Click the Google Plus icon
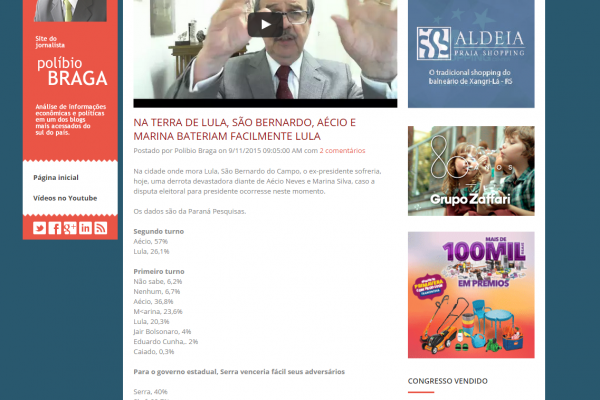The image size is (600, 400). (70, 228)
